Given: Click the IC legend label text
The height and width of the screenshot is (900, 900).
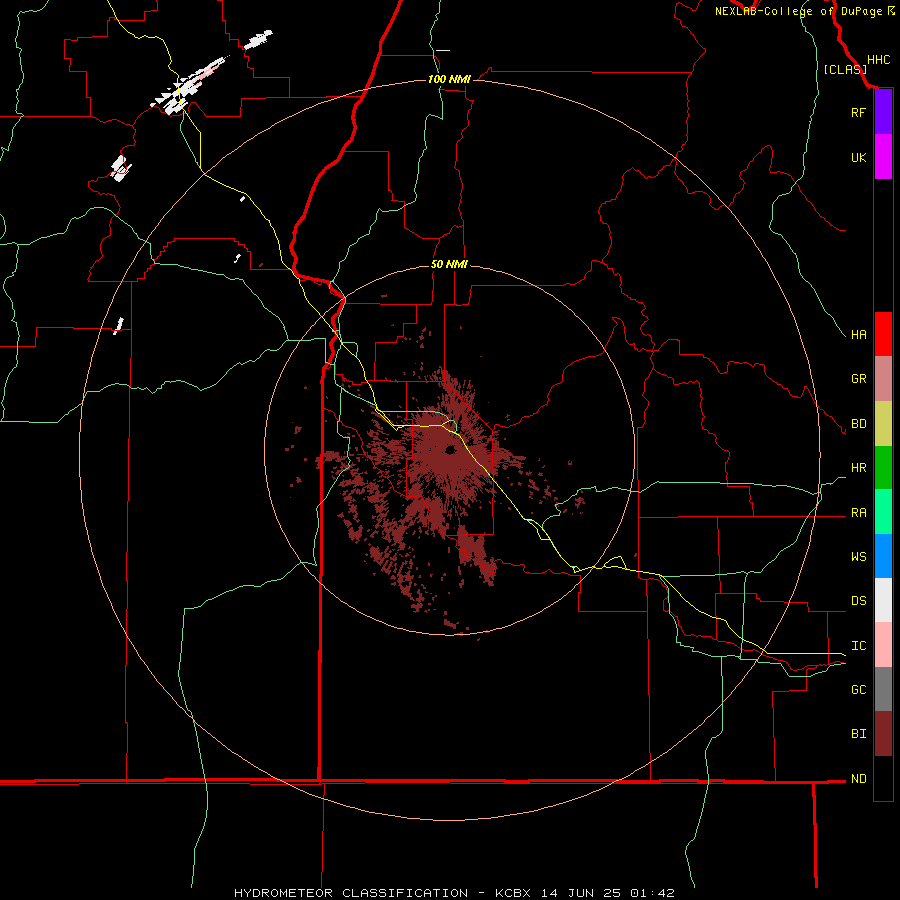Looking at the screenshot, I should point(859,646).
